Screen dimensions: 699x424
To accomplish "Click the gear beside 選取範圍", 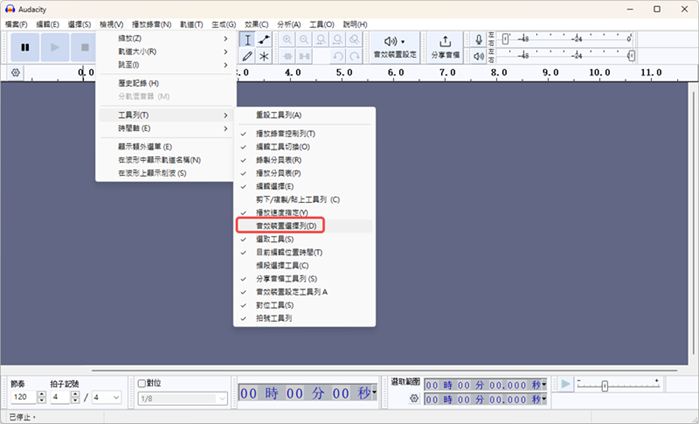I will [x=414, y=398].
